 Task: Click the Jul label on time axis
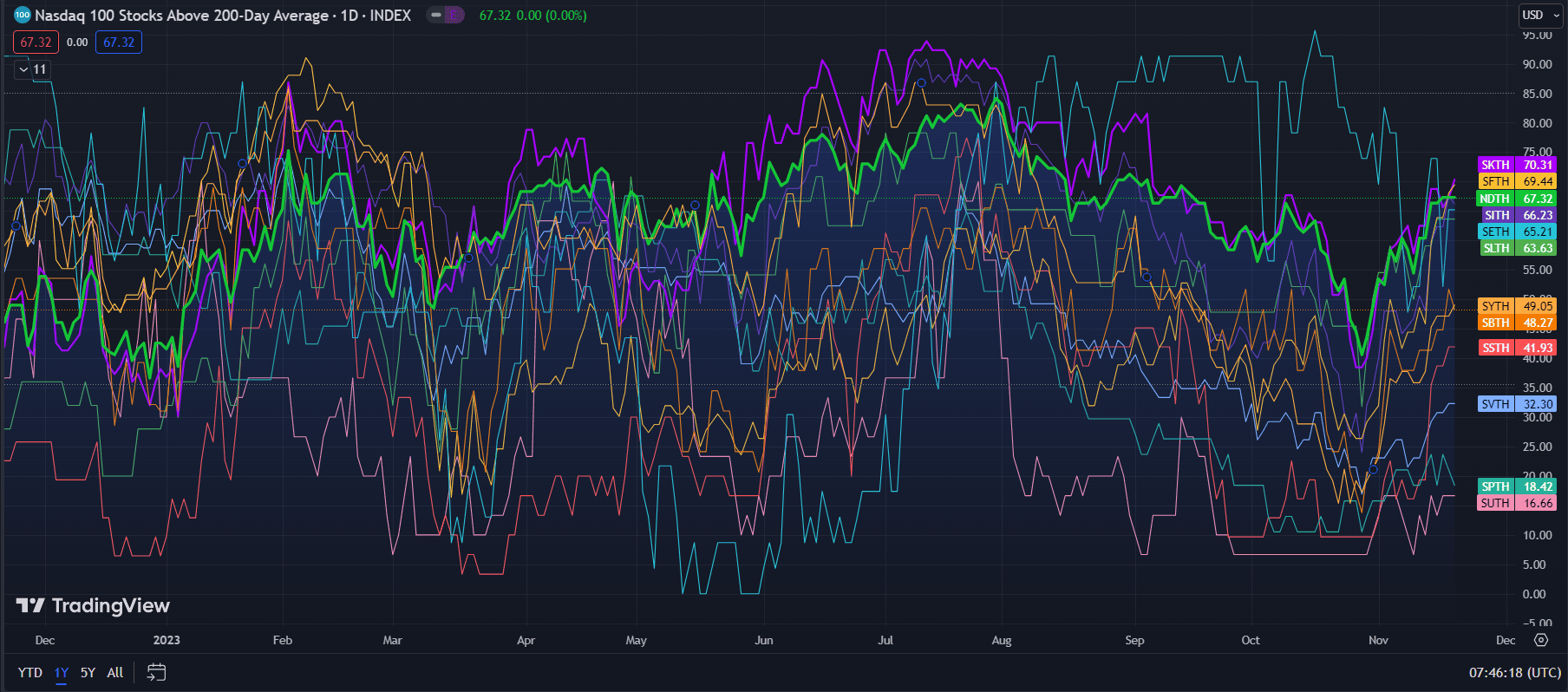[885, 640]
